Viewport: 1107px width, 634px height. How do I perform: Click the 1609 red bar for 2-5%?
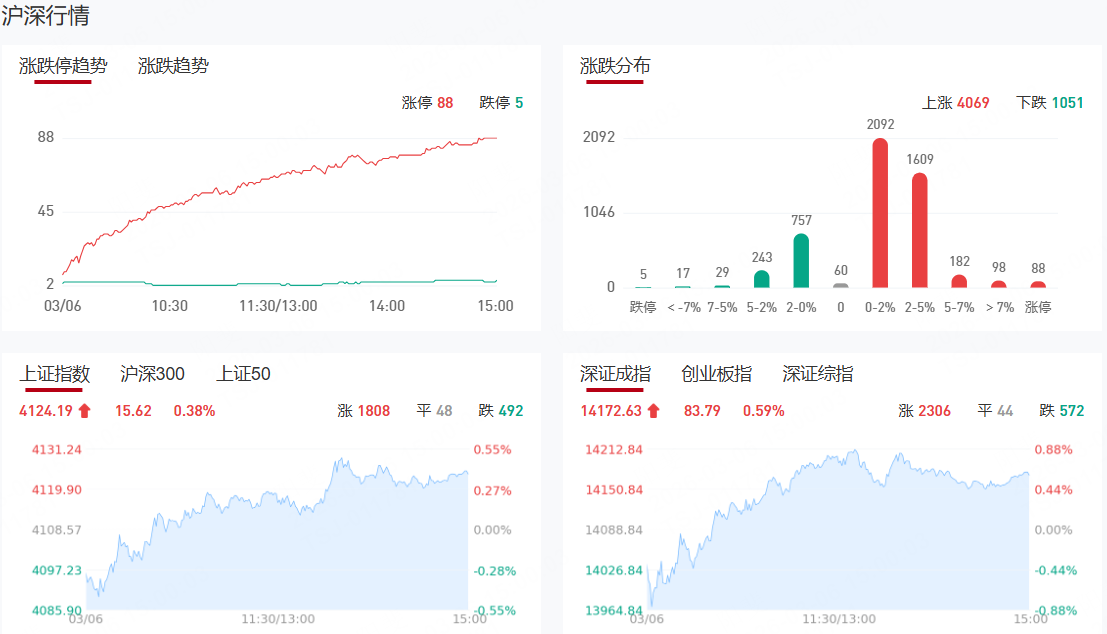click(920, 230)
